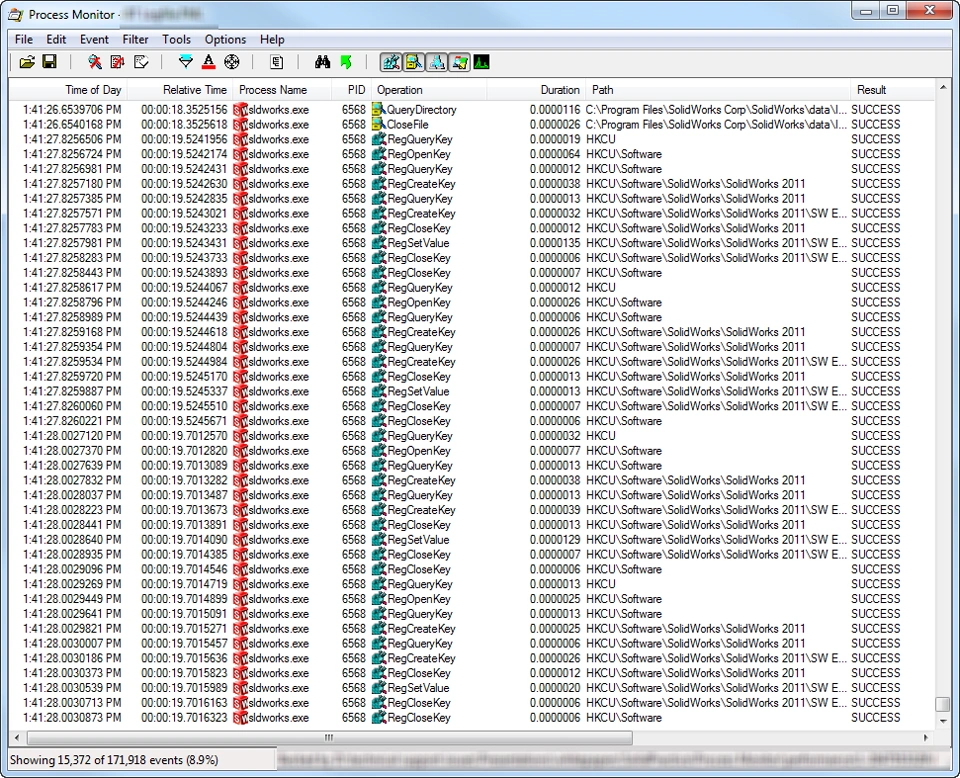Open the Filter dialog funnel icon

point(186,62)
